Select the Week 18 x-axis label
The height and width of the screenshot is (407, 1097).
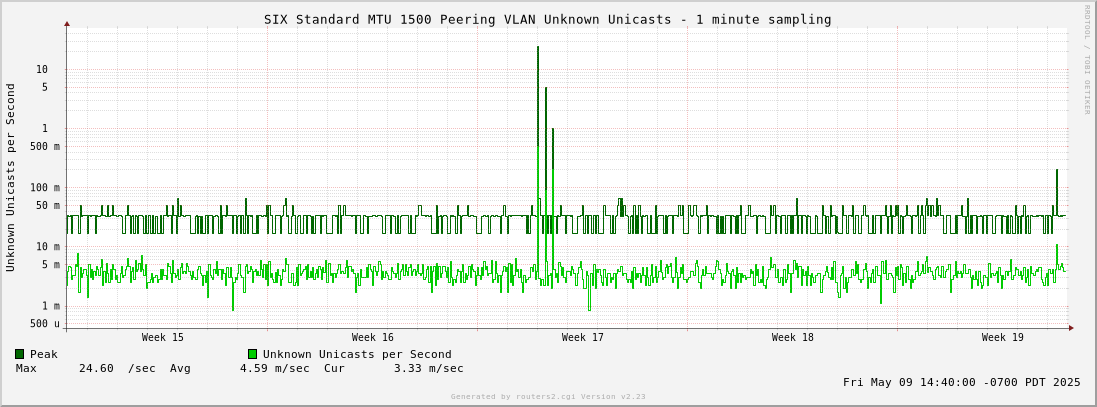[792, 338]
